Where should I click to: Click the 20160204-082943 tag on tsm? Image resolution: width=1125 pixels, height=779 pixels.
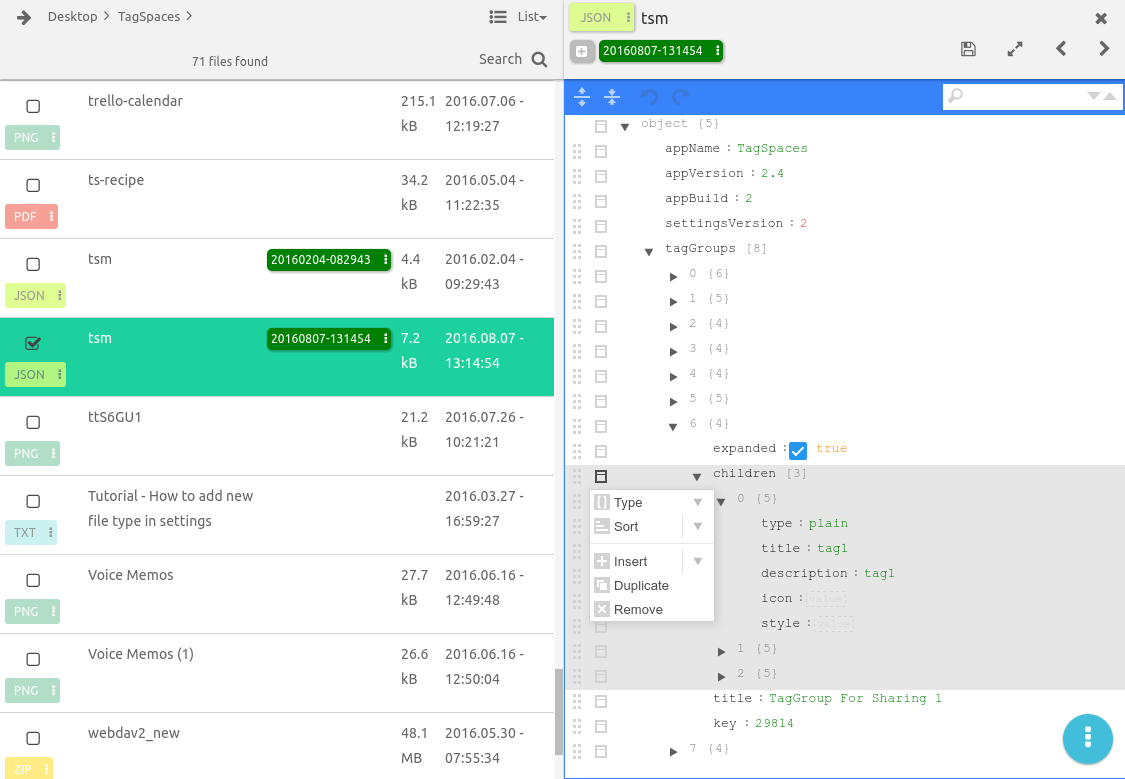click(x=324, y=259)
